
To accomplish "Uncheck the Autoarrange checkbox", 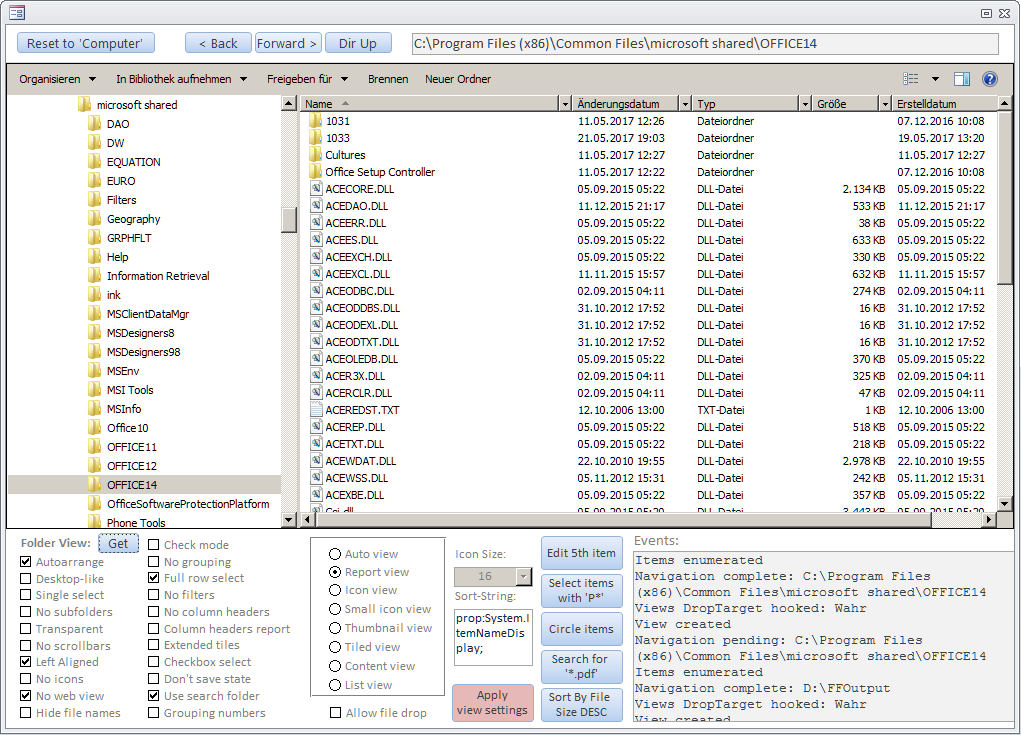I will pyautogui.click(x=25, y=561).
